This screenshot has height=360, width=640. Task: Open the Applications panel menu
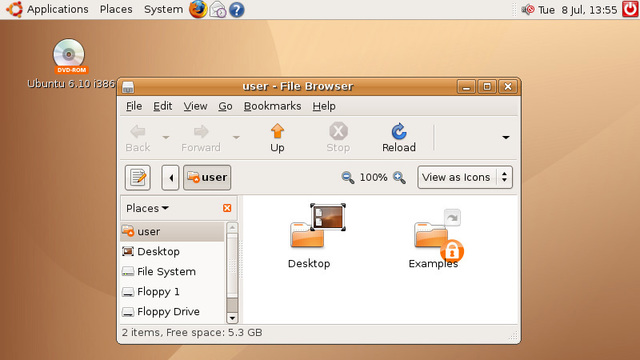click(x=48, y=9)
